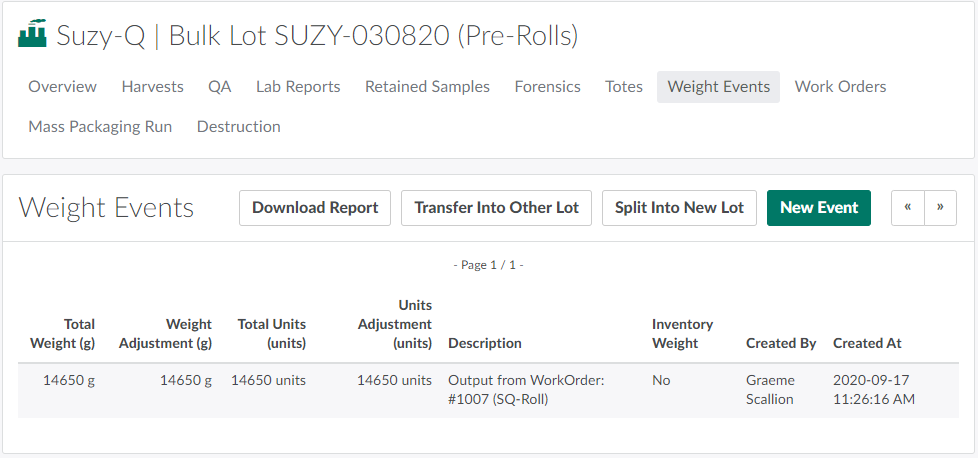Select the Lab Reports tab
Screen dimensions: 978x458
pos(298,87)
